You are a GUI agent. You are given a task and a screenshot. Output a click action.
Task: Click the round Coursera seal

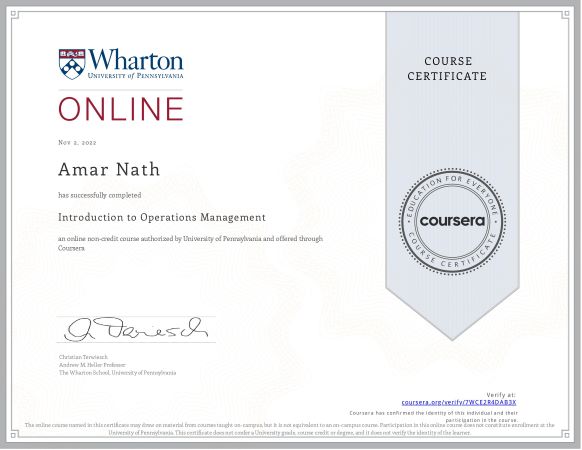(x=452, y=222)
